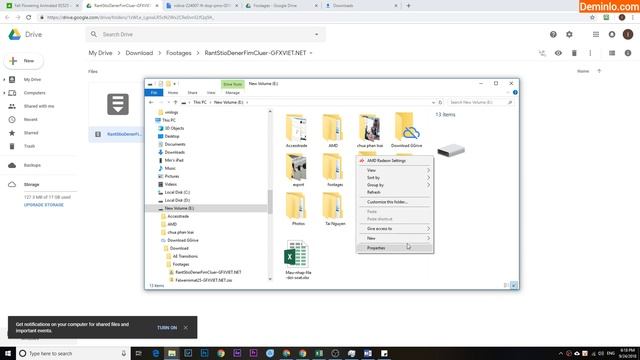The width and height of the screenshot is (640, 360).
Task: Expand the Sort by submenu in context menu
Action: [x=428, y=178]
